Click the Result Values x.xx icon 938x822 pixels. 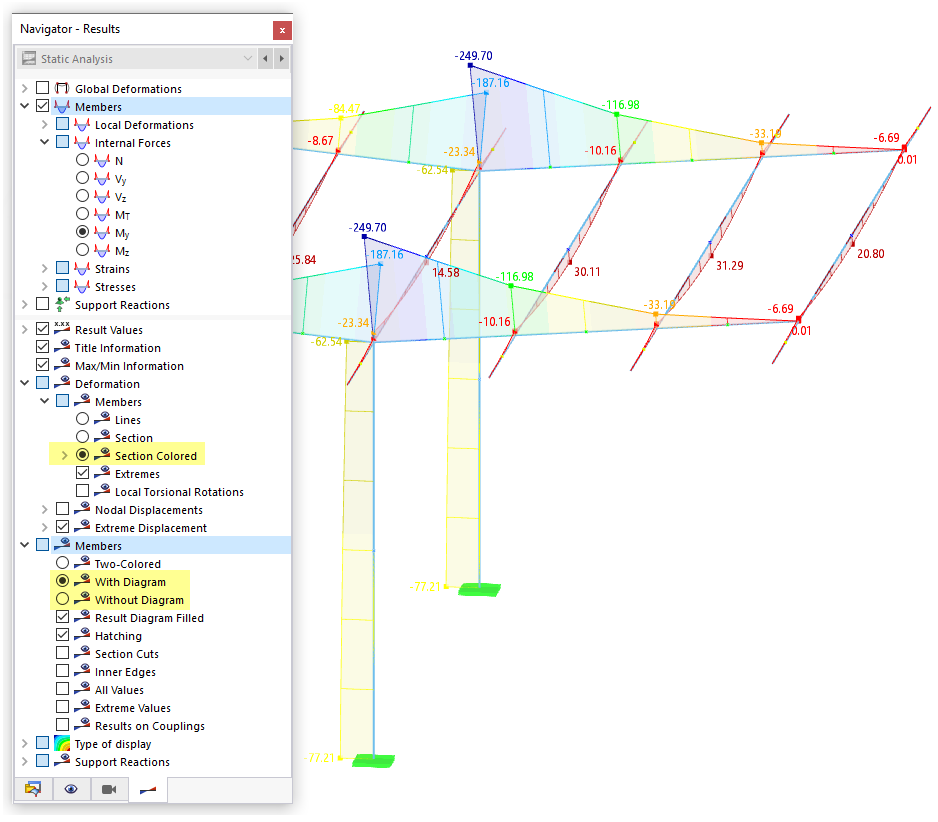(x=62, y=328)
